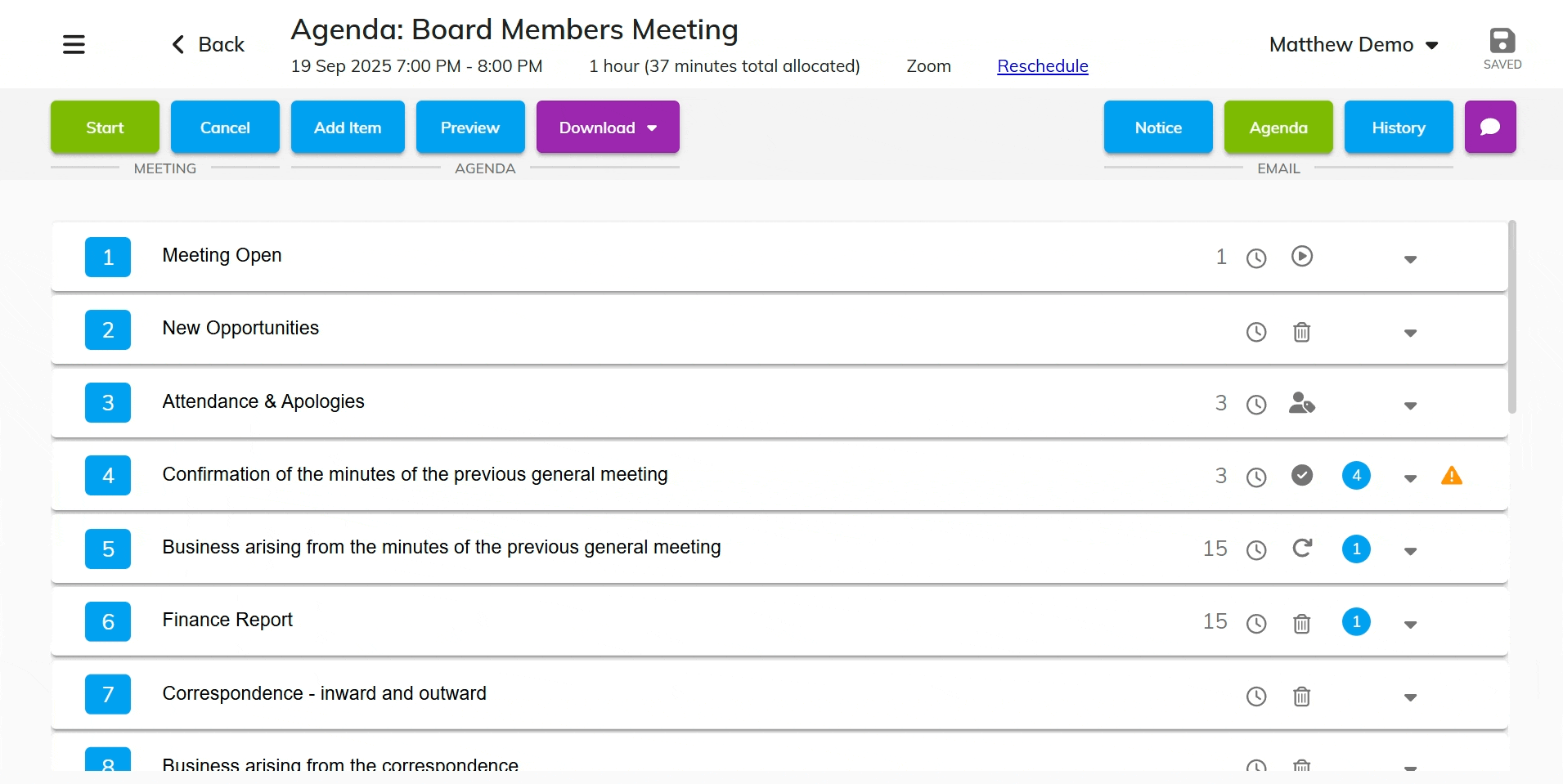1563x784 pixels.
Task: Expand the Finance Report item details
Action: coord(1409,625)
